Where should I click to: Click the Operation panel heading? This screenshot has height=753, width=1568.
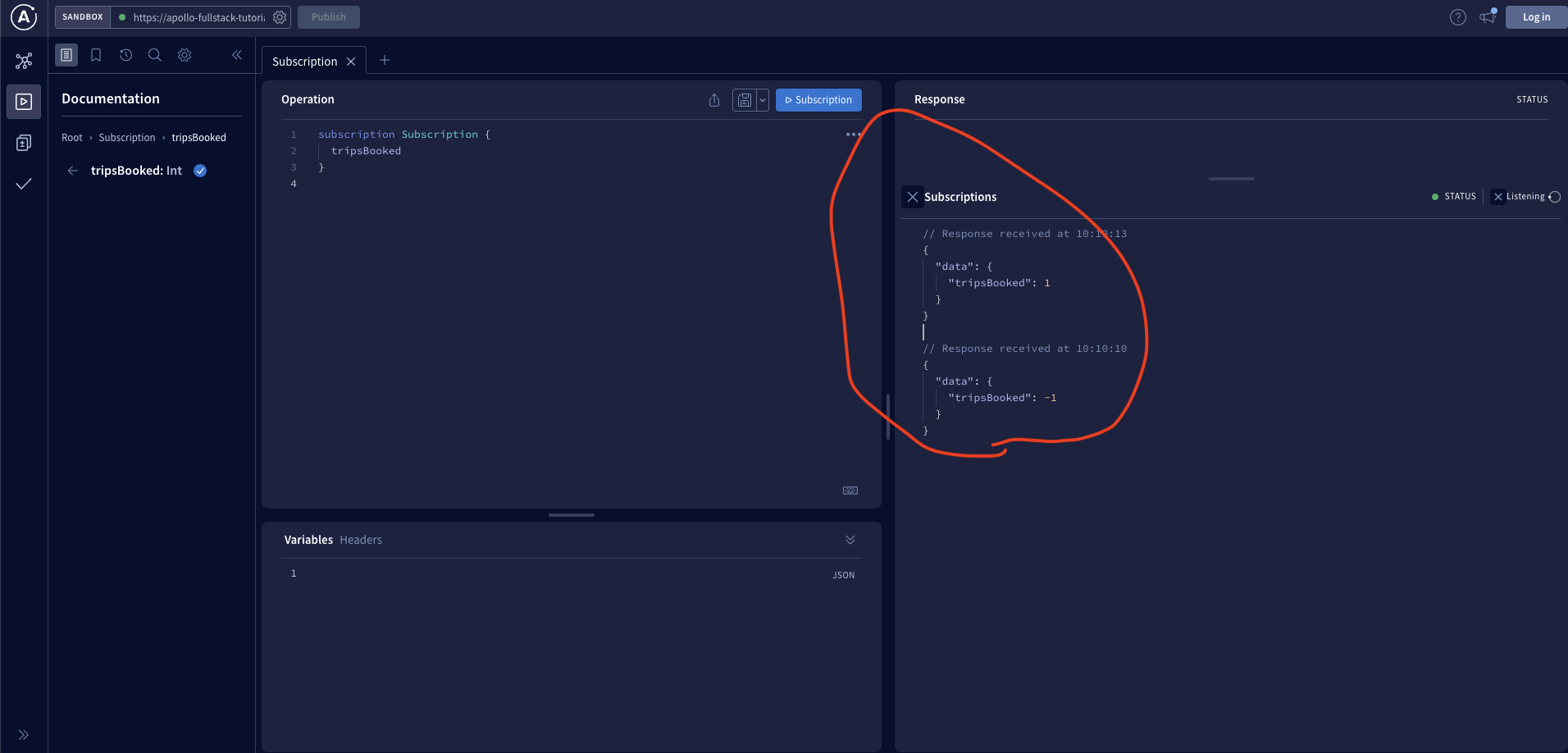(308, 99)
